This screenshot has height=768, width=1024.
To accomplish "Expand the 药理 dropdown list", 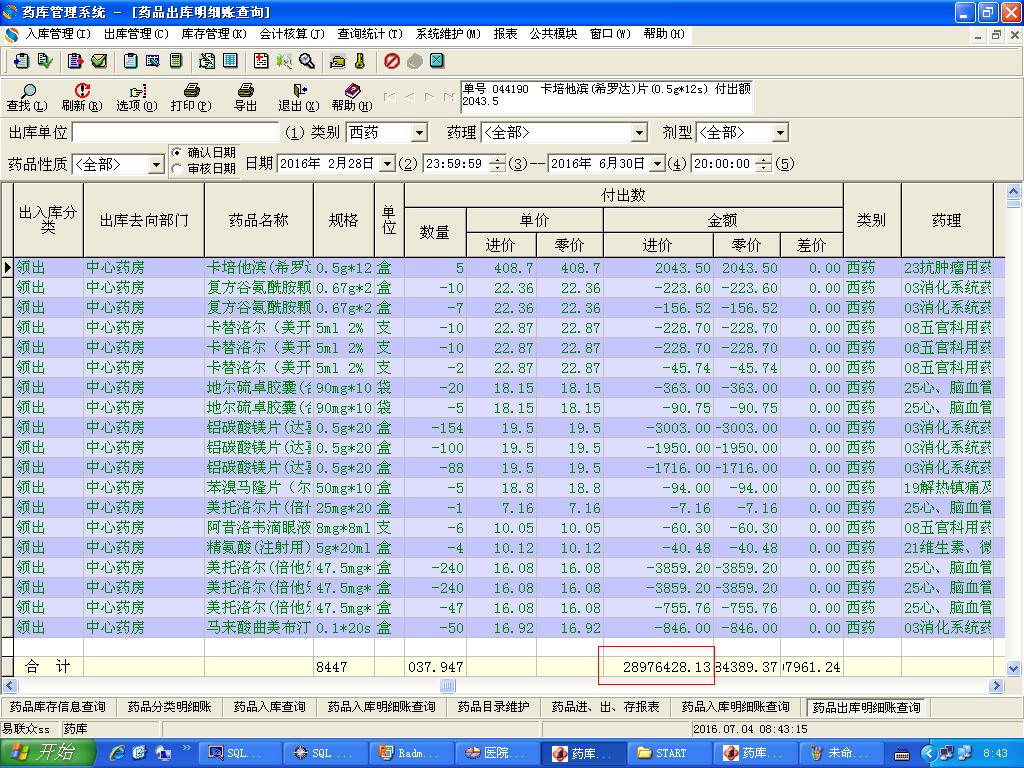I will pyautogui.click(x=639, y=133).
